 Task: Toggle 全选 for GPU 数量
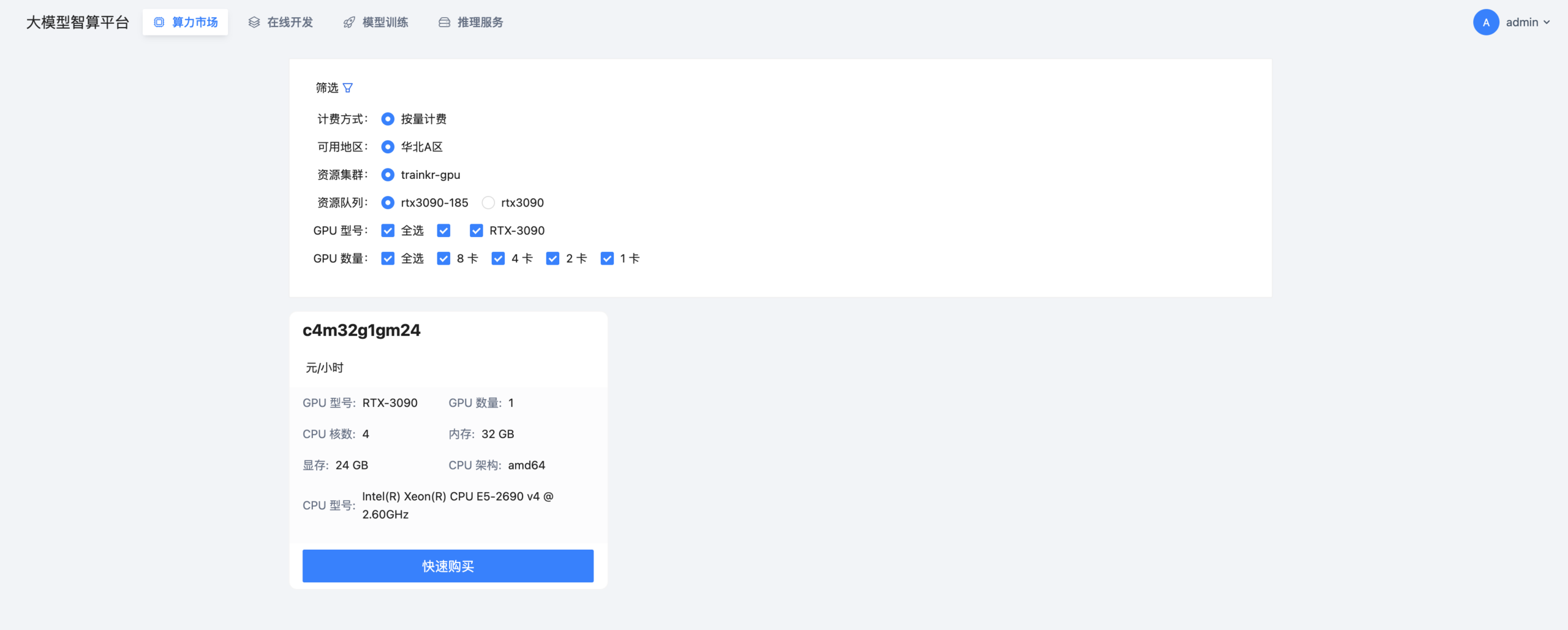click(x=388, y=258)
